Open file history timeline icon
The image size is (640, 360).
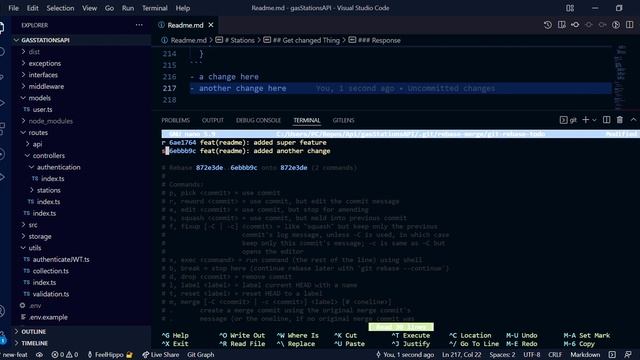tap(548, 25)
